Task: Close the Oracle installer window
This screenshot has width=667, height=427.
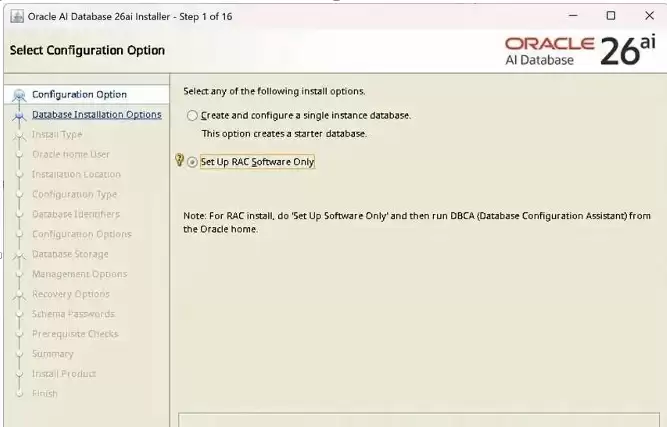Action: (649, 16)
